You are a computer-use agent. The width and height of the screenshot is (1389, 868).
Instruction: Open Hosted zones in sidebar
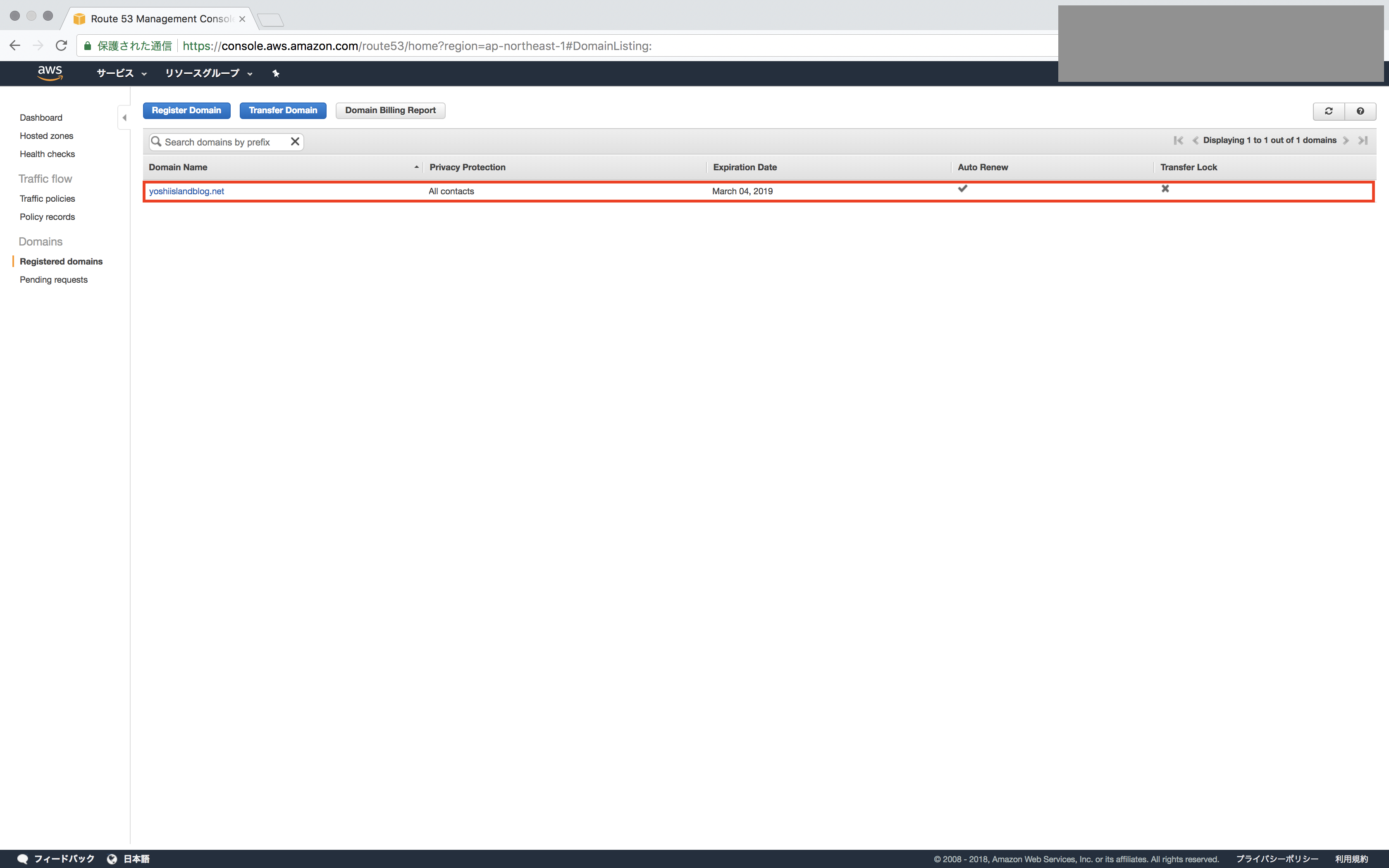[x=46, y=136]
